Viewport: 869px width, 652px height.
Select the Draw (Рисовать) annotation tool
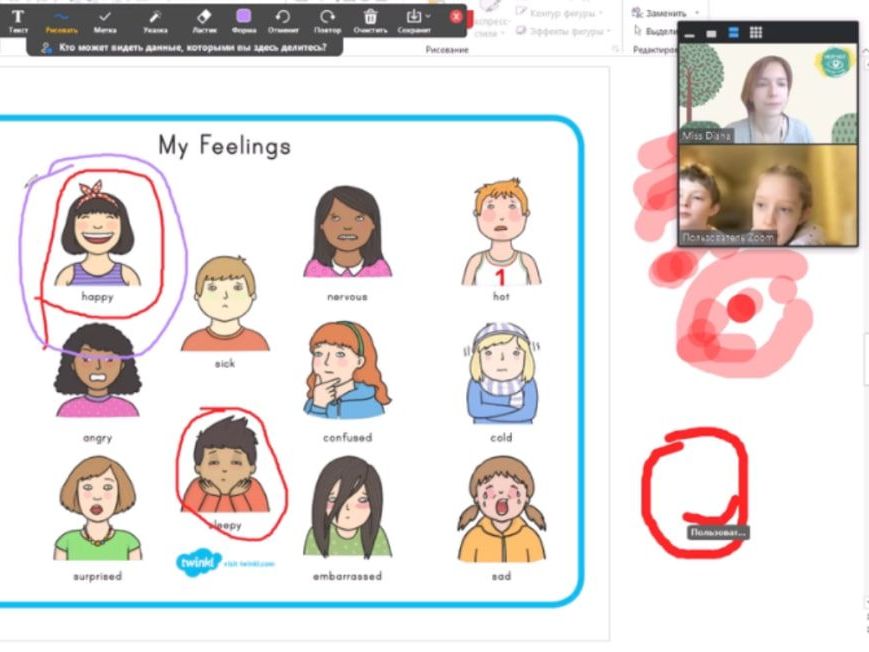click(x=62, y=21)
